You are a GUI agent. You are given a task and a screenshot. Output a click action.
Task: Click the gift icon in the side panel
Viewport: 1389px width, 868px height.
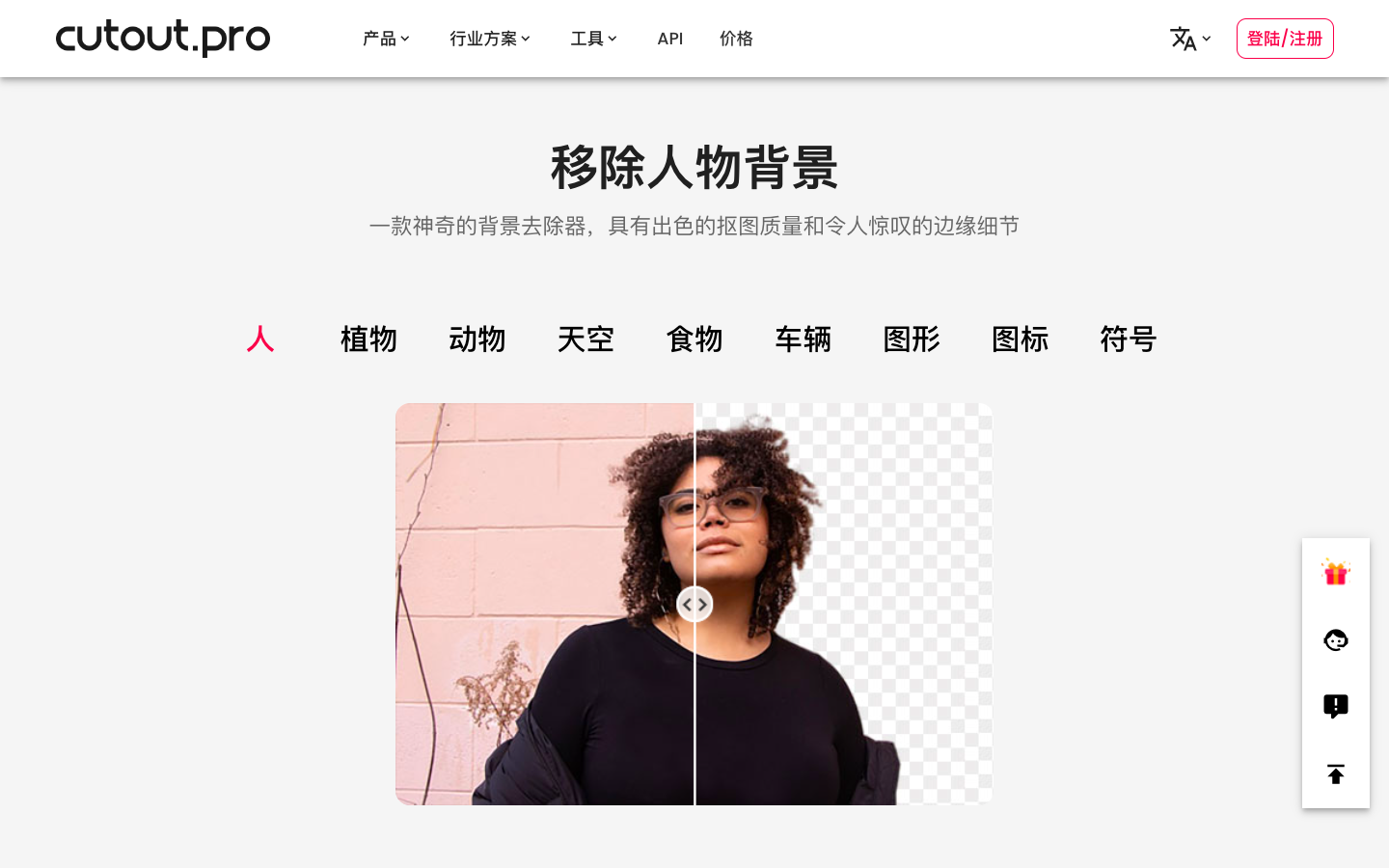(1336, 572)
